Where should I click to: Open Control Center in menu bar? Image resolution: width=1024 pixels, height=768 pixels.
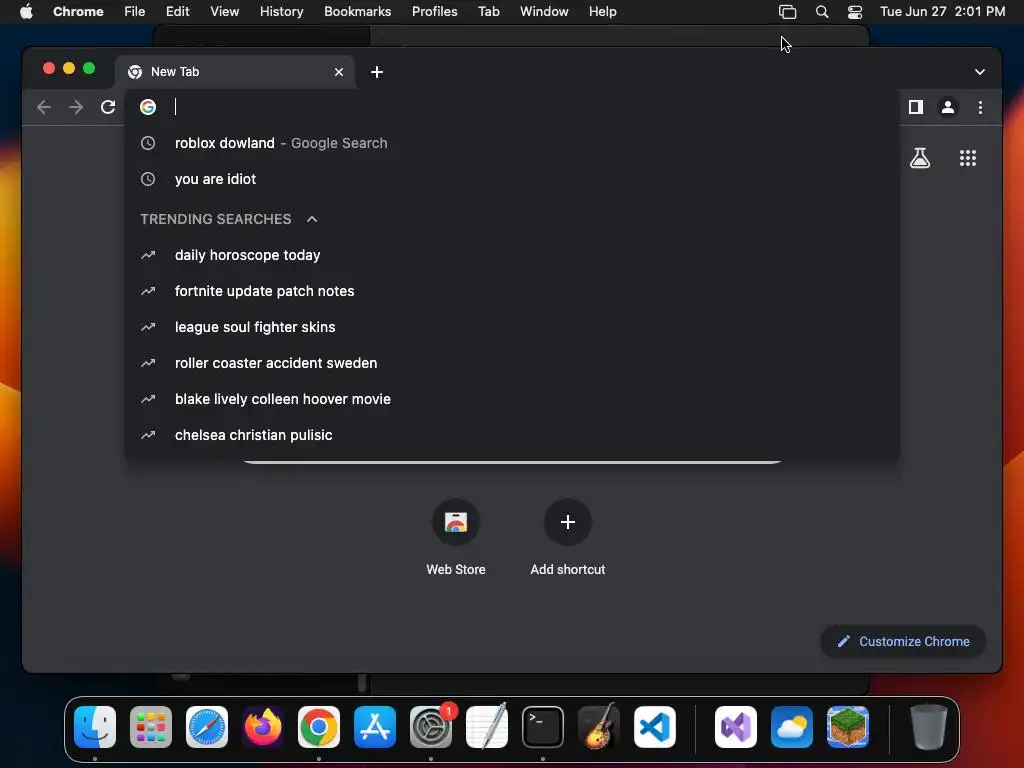(x=855, y=12)
